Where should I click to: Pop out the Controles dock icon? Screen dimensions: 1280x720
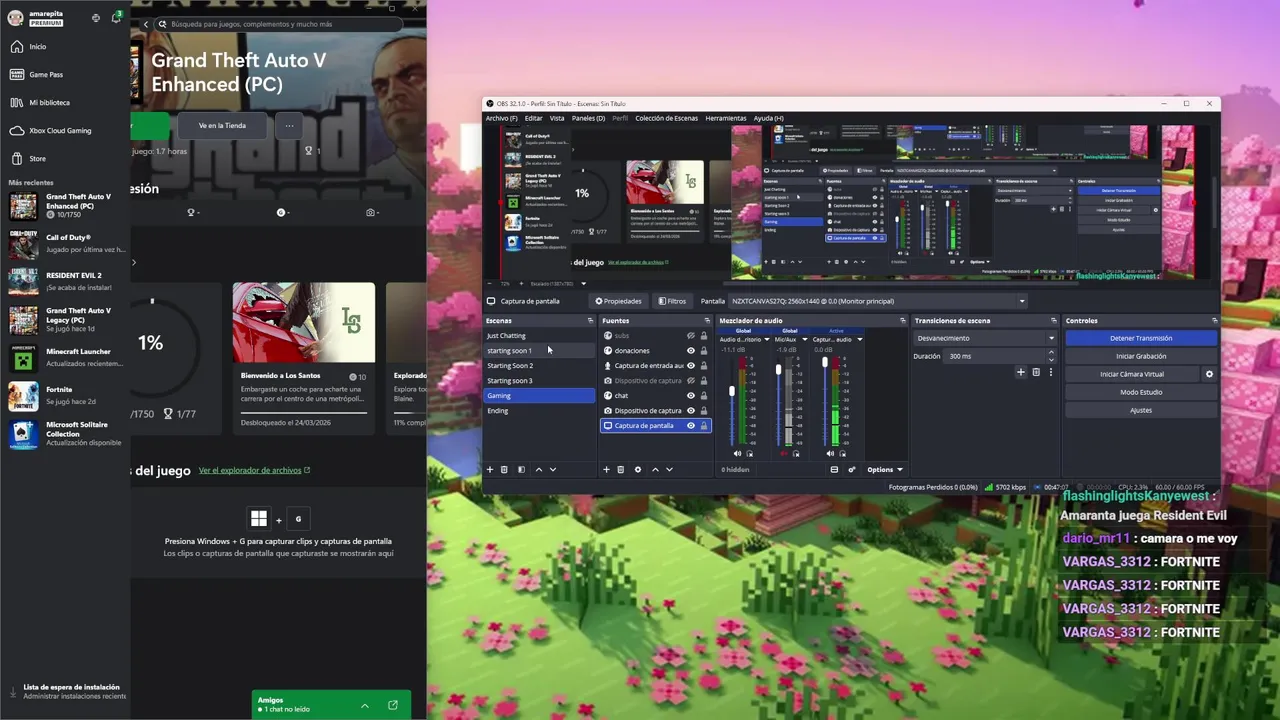pyautogui.click(x=1214, y=321)
